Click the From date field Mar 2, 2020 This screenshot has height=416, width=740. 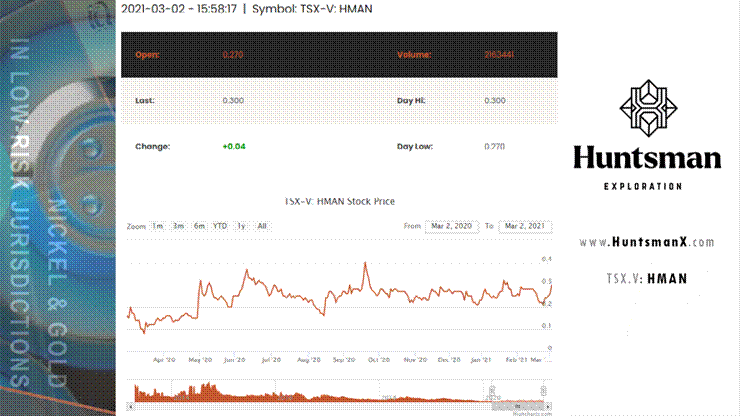tap(452, 226)
